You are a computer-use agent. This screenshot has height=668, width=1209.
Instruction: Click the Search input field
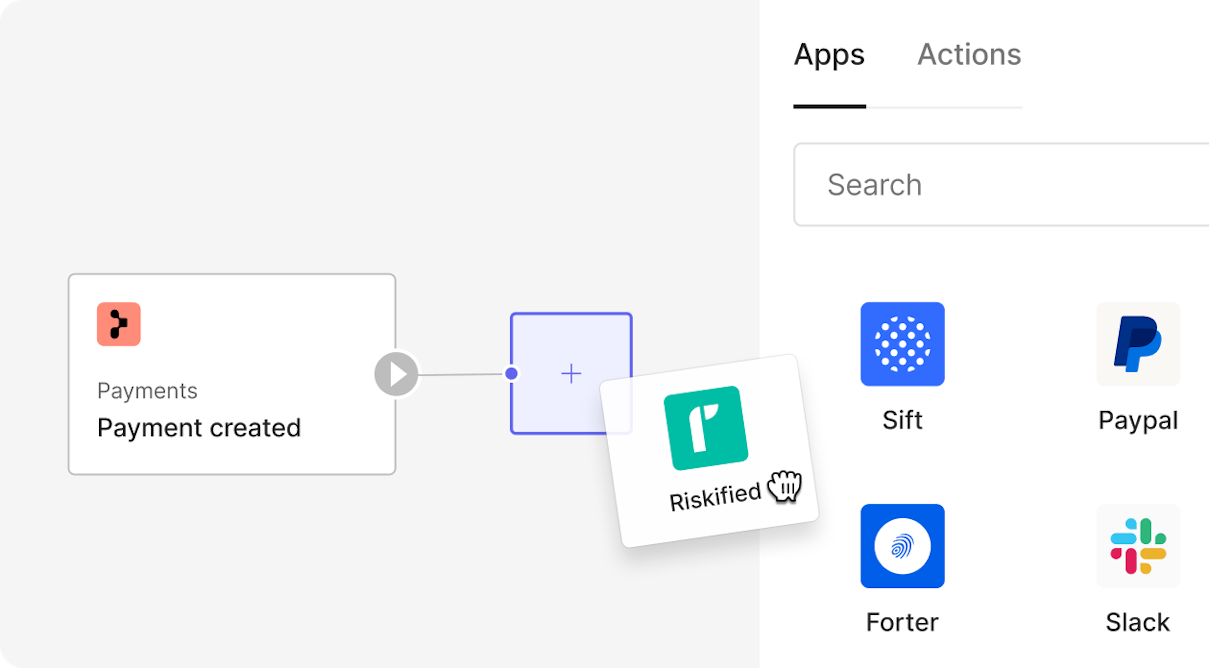coord(1001,185)
